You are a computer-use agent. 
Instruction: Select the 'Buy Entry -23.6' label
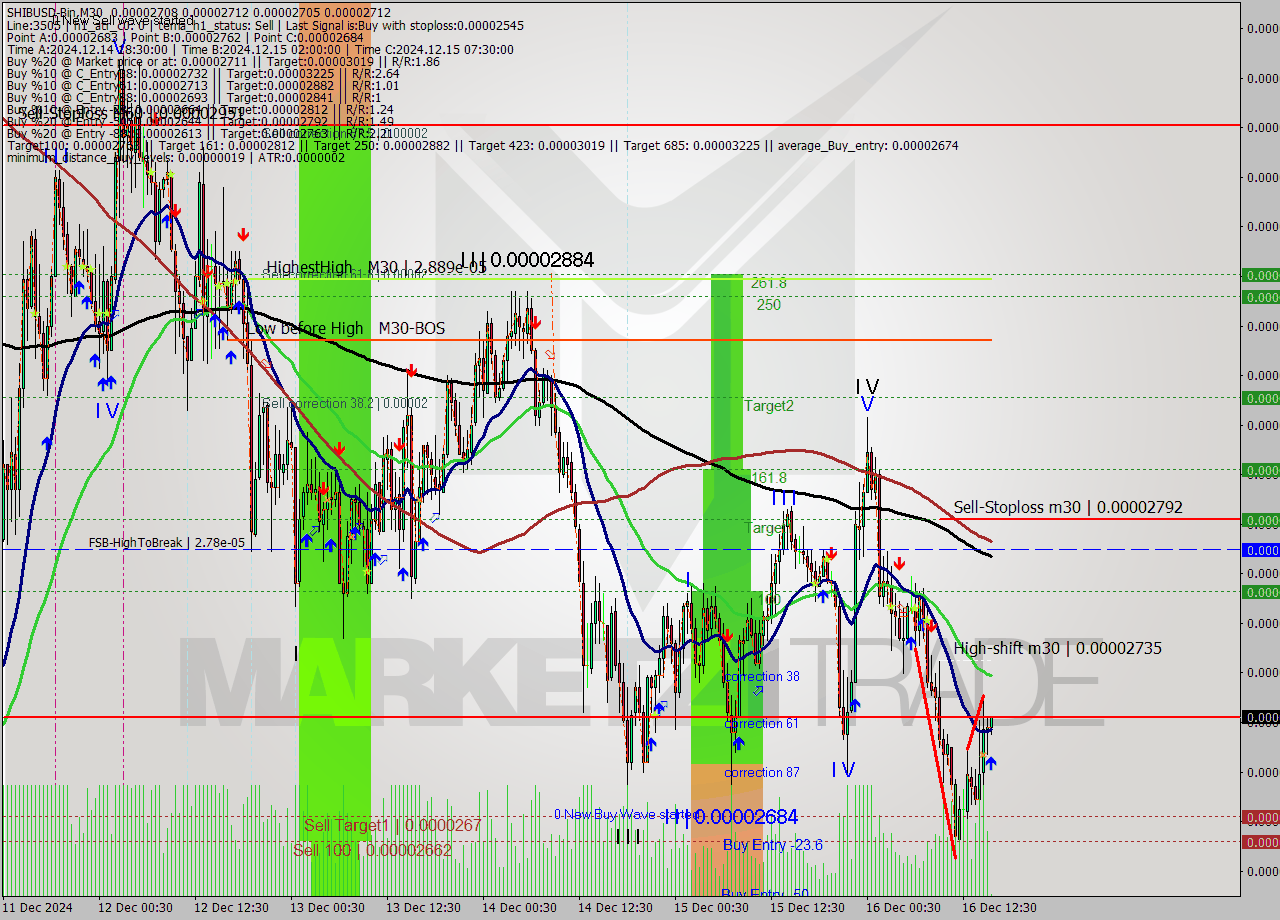773,845
